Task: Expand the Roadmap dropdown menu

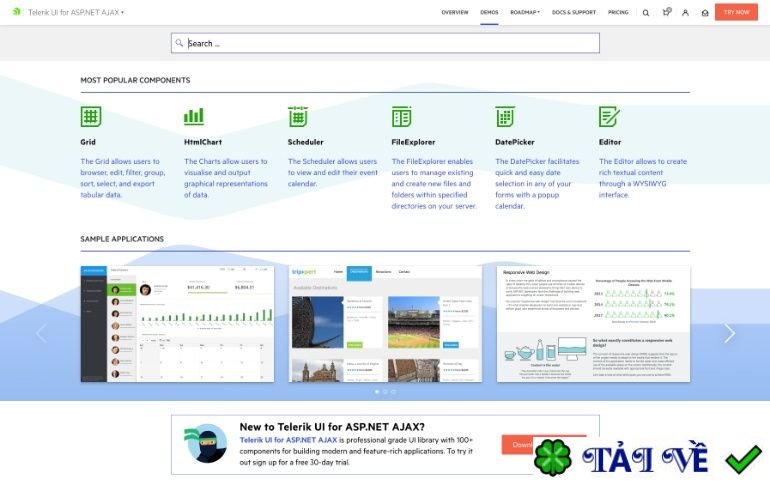Action: coord(524,12)
